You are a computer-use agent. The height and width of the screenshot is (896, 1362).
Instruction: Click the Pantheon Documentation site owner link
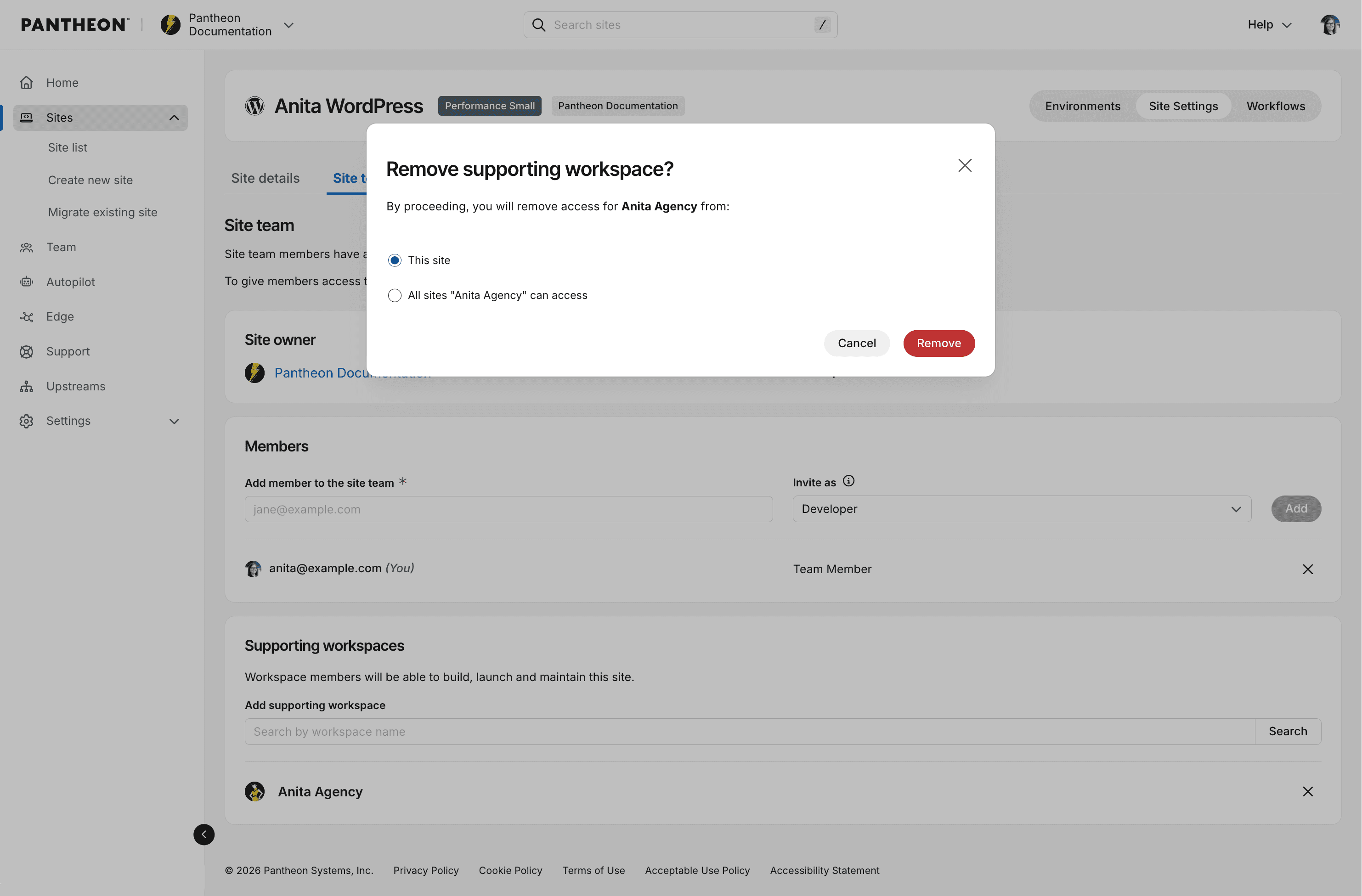pyautogui.click(x=352, y=372)
